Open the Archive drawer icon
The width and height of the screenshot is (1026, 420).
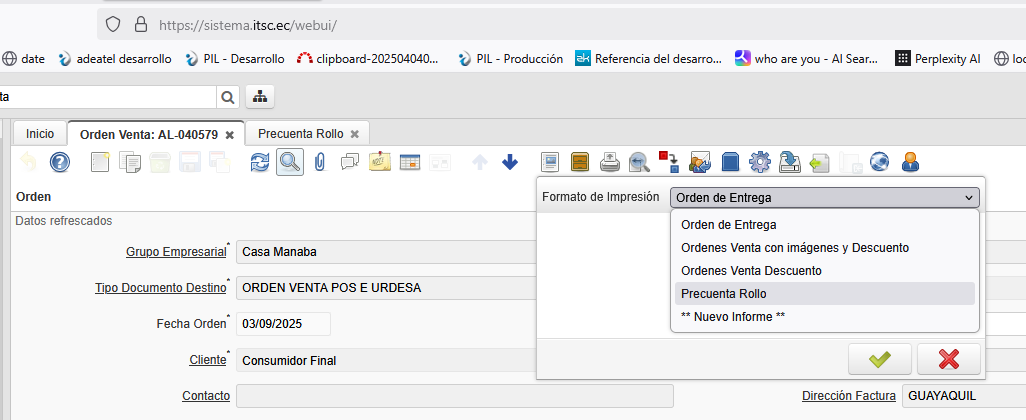(x=579, y=162)
